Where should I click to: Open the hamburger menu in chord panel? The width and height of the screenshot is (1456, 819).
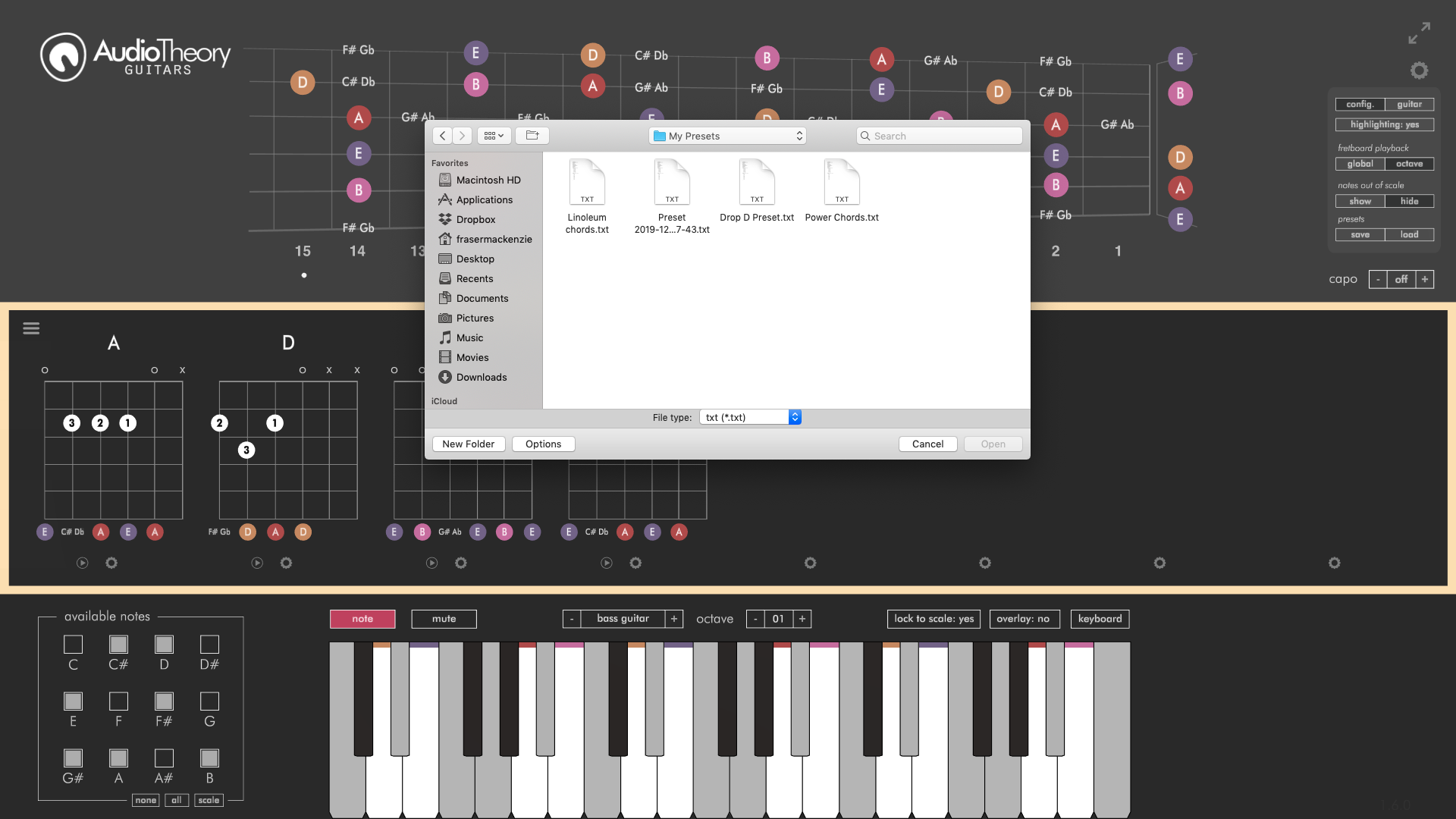31,328
